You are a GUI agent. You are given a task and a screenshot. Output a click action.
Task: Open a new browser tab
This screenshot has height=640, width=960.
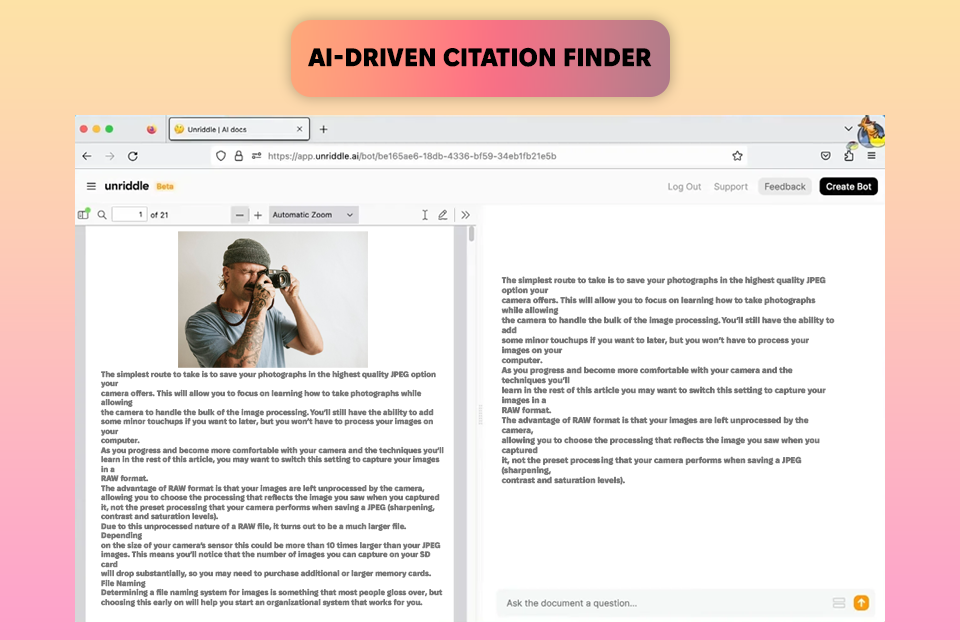coord(323,129)
